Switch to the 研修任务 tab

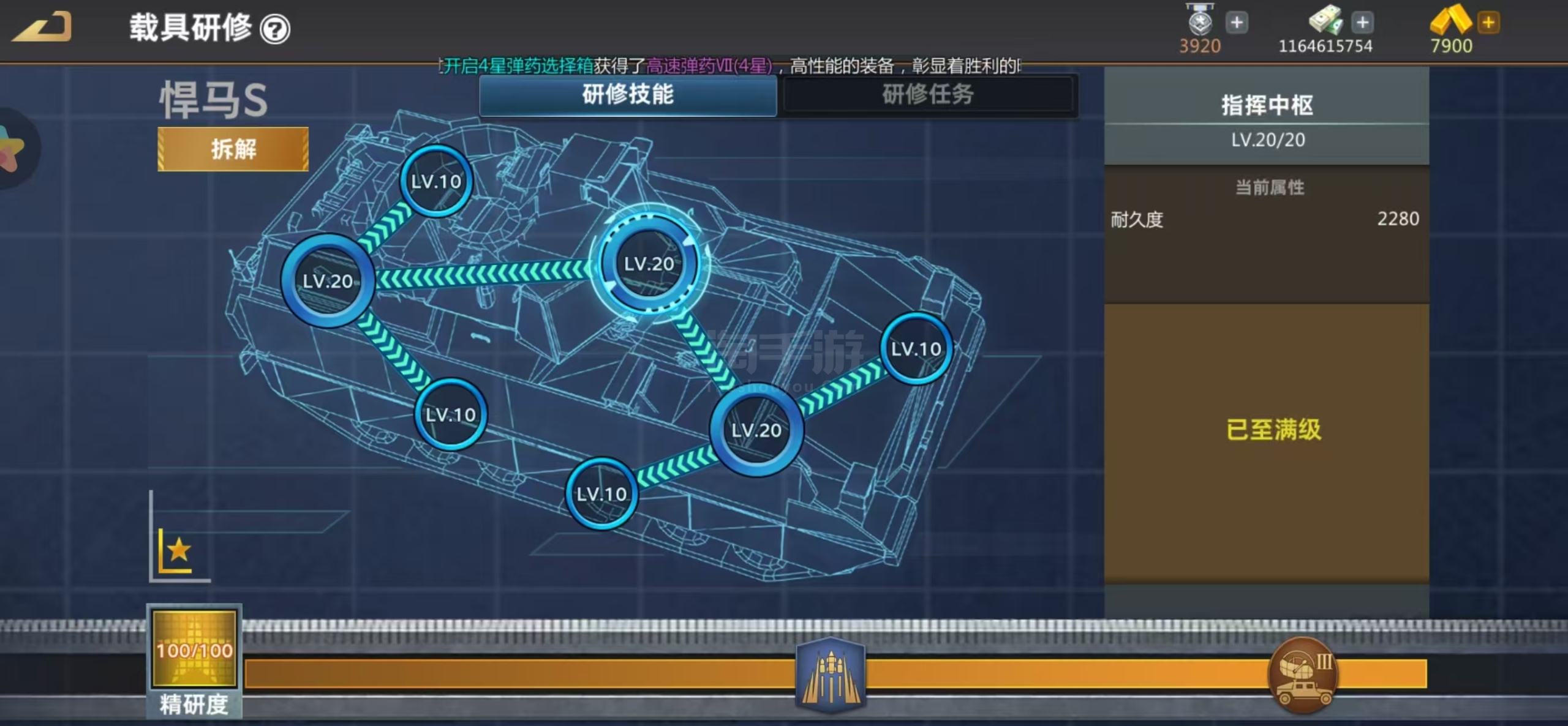[x=928, y=95]
